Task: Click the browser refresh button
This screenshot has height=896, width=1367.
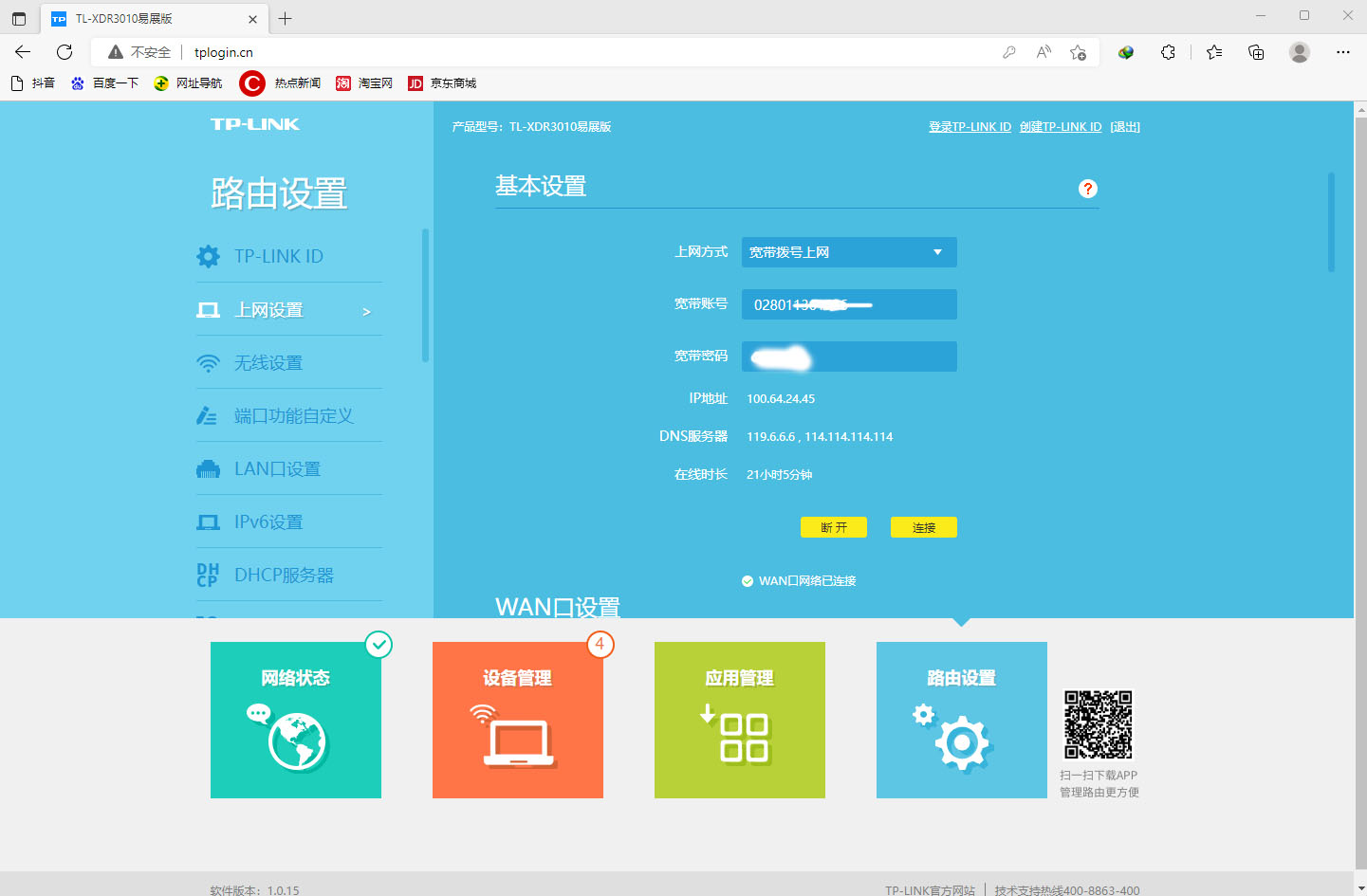Action: [65, 52]
